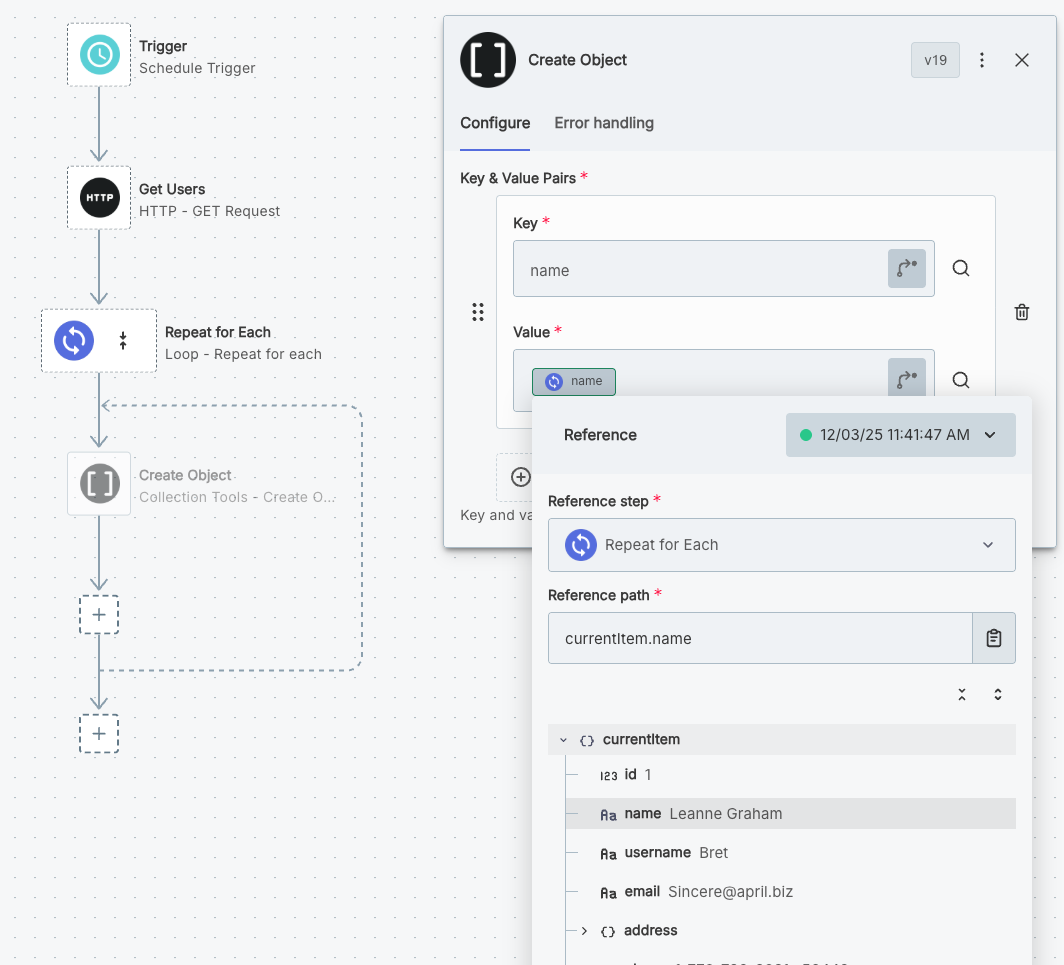Click the Schedule Trigger clock icon
Screen dimensions: 1064x965
99,55
